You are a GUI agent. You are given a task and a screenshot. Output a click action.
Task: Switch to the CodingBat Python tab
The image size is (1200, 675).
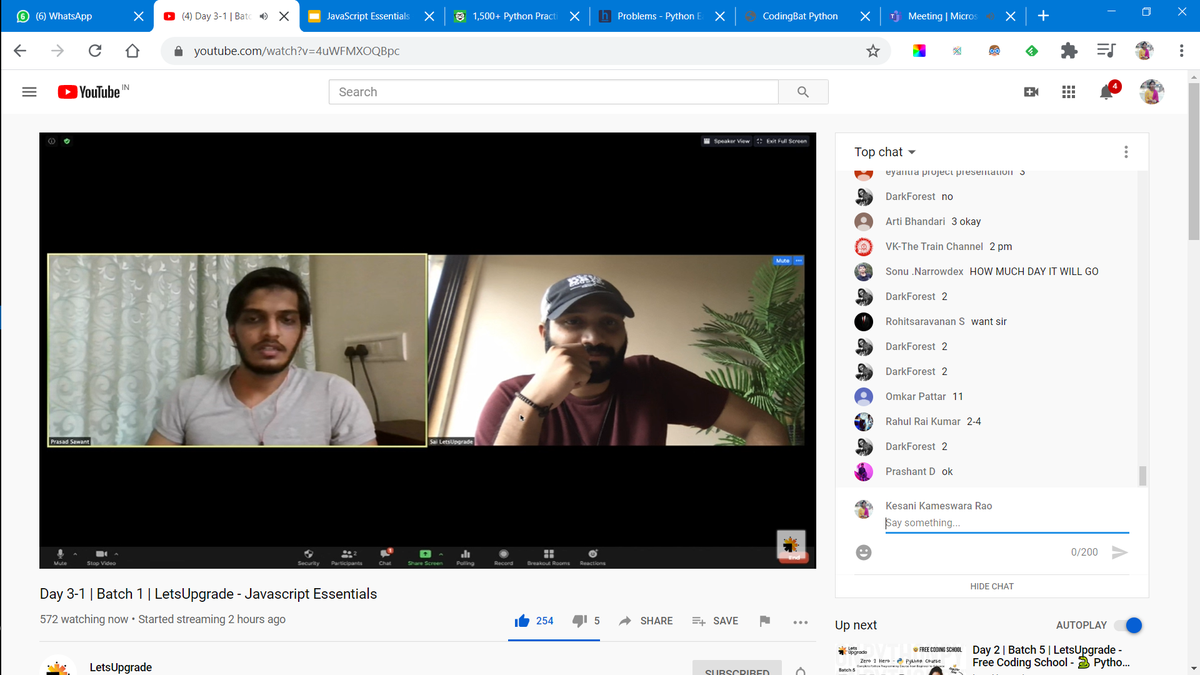[x=806, y=16]
